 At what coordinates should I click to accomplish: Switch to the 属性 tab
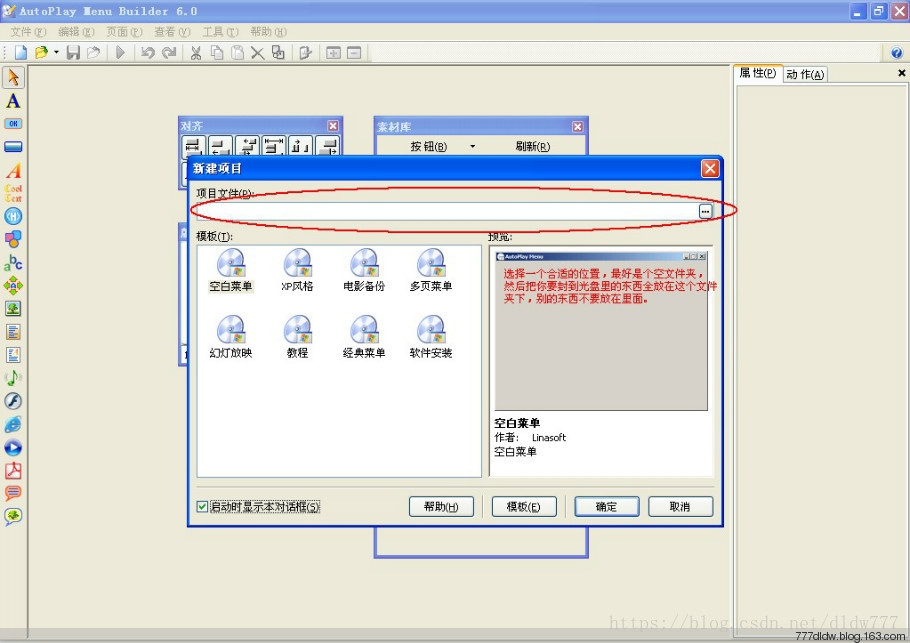coord(758,73)
